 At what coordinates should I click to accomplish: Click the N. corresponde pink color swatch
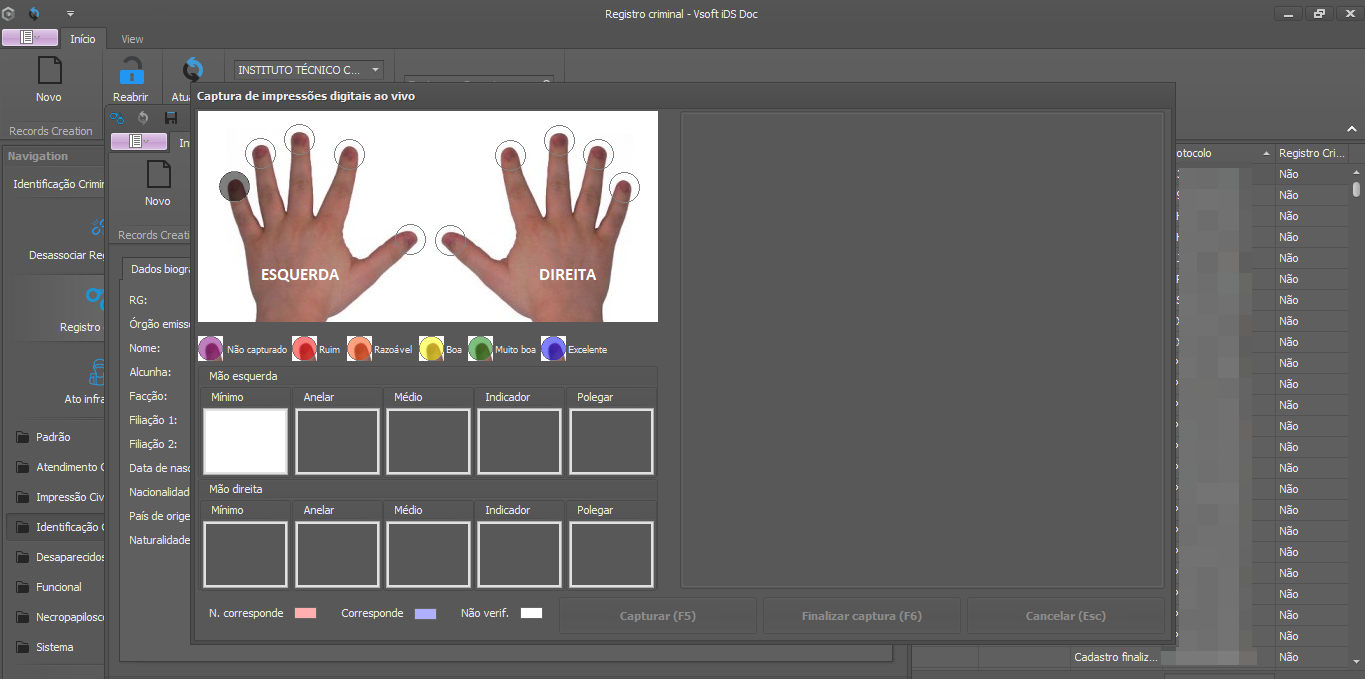coord(306,613)
